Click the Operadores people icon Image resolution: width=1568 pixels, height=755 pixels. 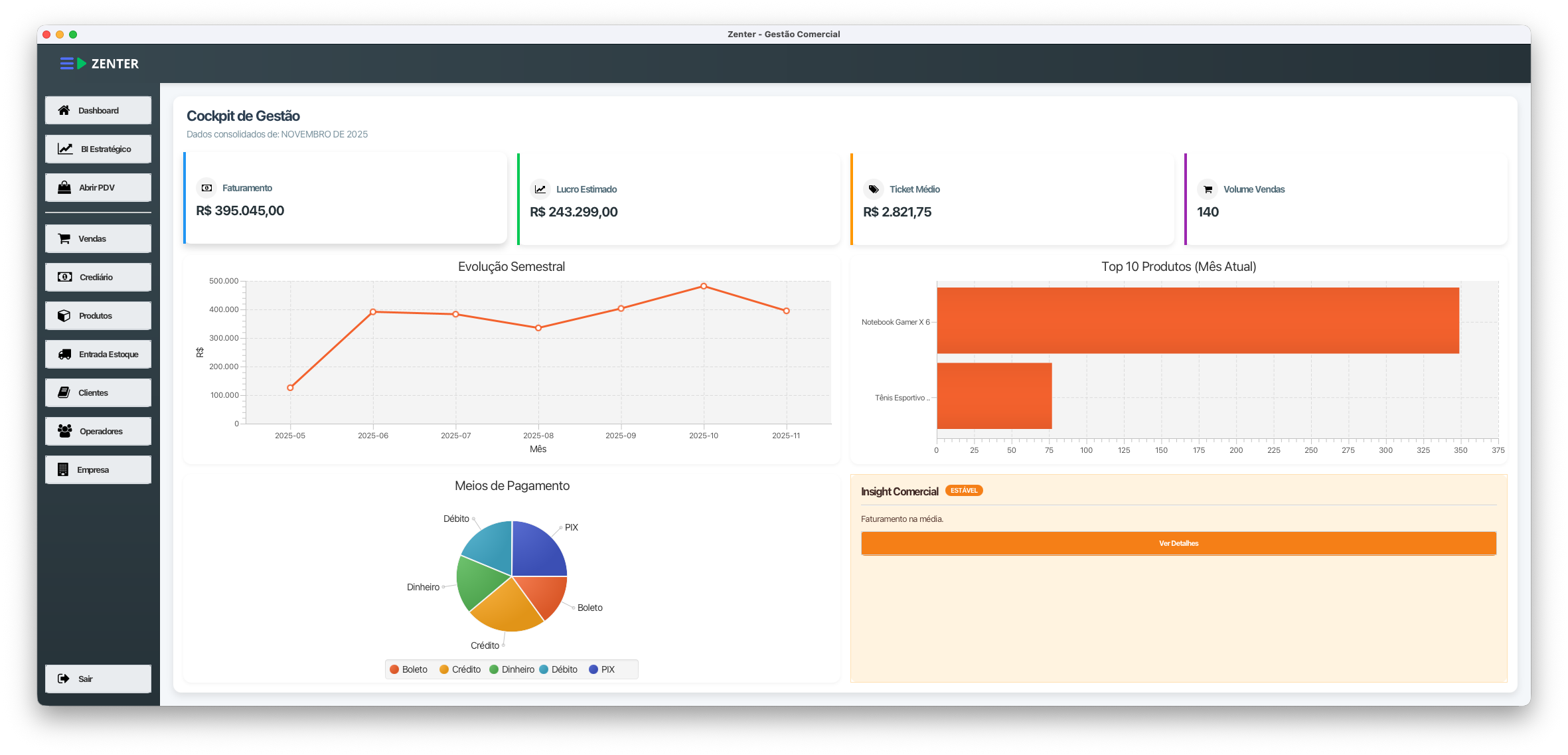coord(64,431)
